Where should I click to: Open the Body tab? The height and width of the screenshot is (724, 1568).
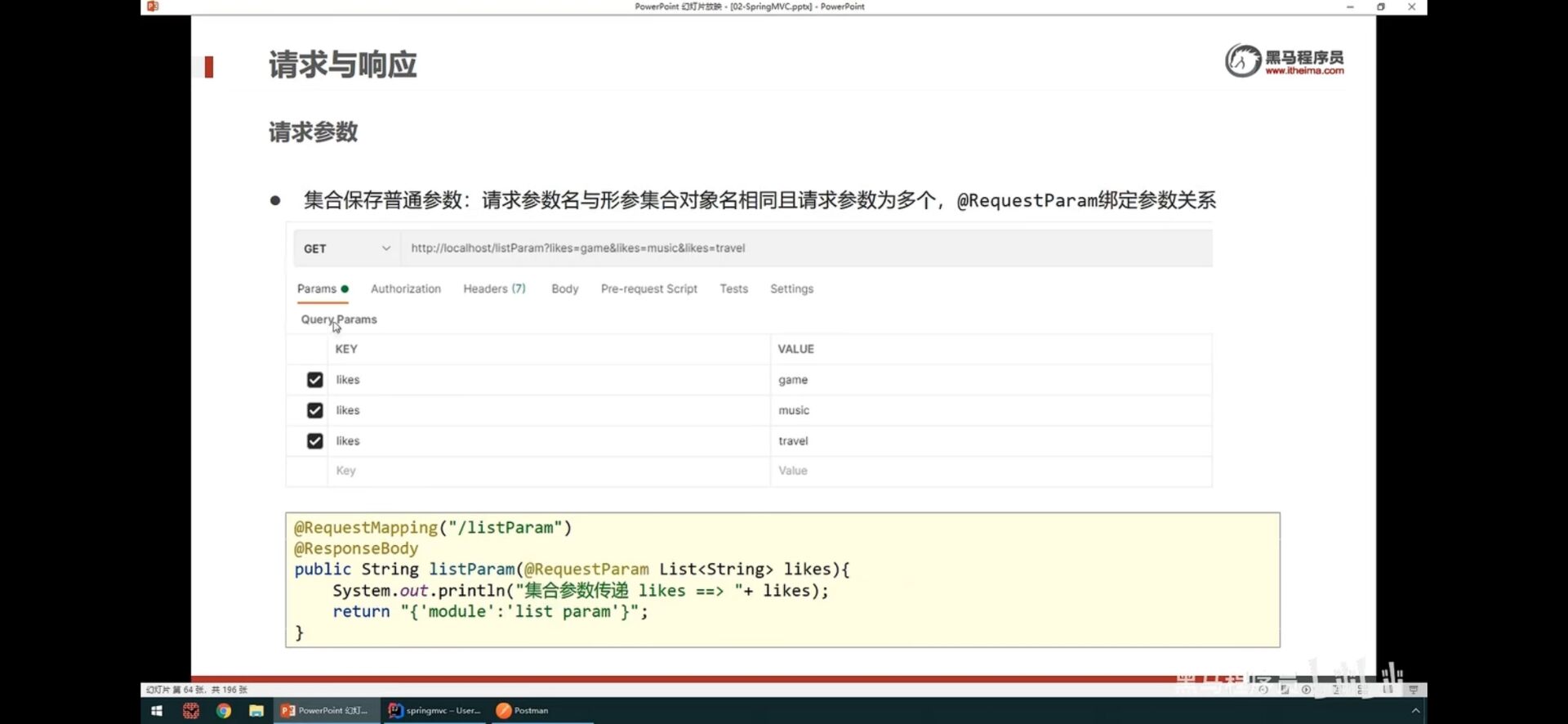coord(564,289)
